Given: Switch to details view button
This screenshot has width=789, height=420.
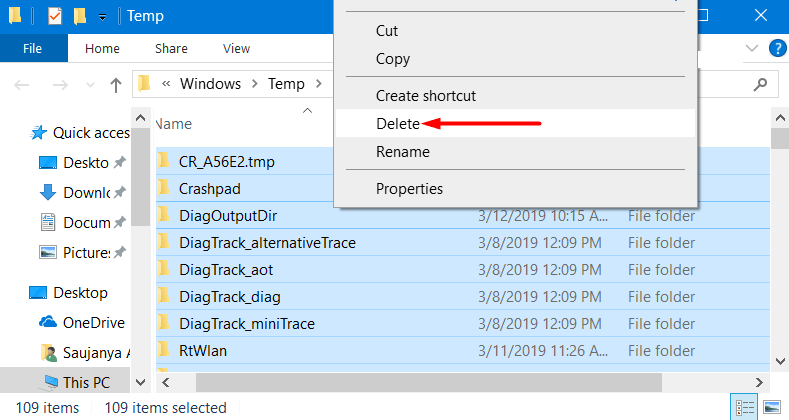Looking at the screenshot, I should coord(745,407).
